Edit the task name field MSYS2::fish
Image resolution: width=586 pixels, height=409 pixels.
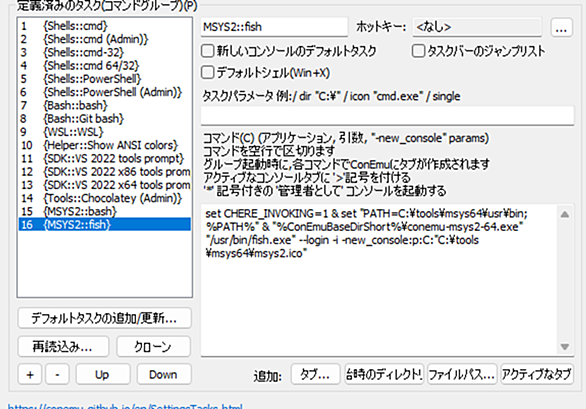click(x=274, y=27)
